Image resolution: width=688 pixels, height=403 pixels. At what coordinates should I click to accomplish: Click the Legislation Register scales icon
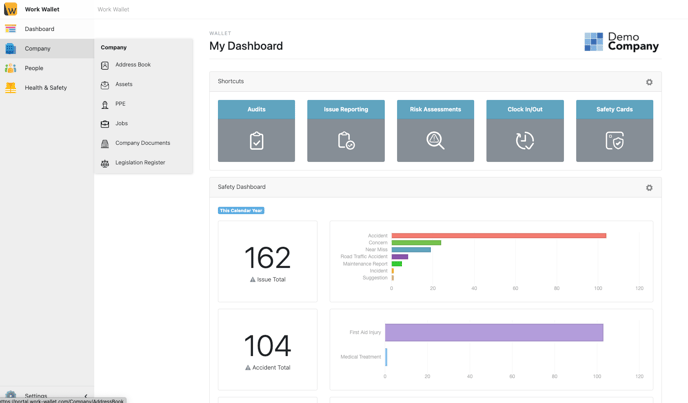pyautogui.click(x=105, y=163)
